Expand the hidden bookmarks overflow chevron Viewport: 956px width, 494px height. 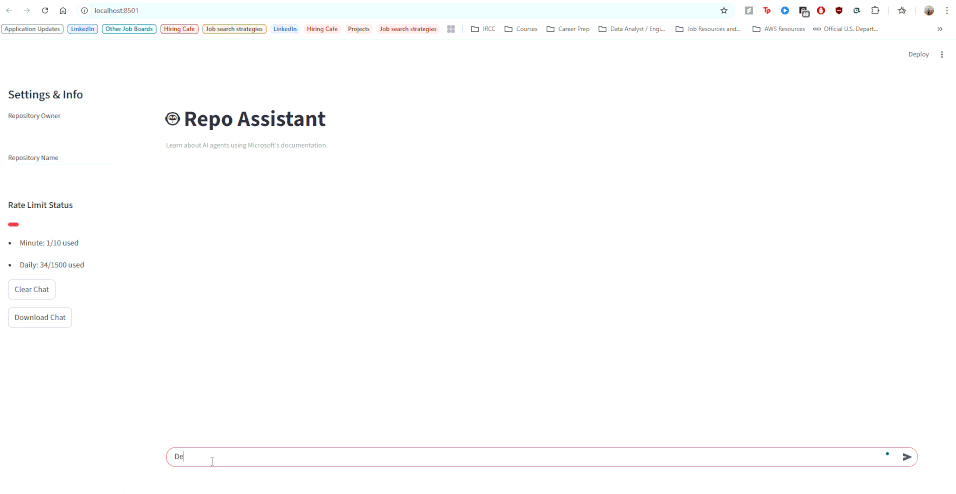[939, 29]
